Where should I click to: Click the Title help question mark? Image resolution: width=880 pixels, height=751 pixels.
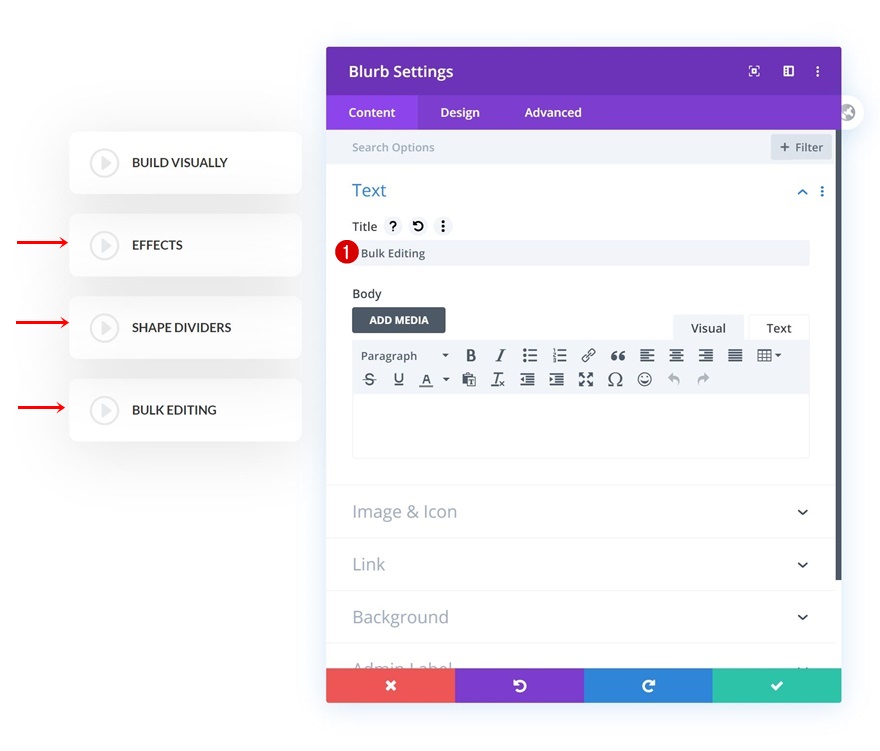(x=393, y=226)
